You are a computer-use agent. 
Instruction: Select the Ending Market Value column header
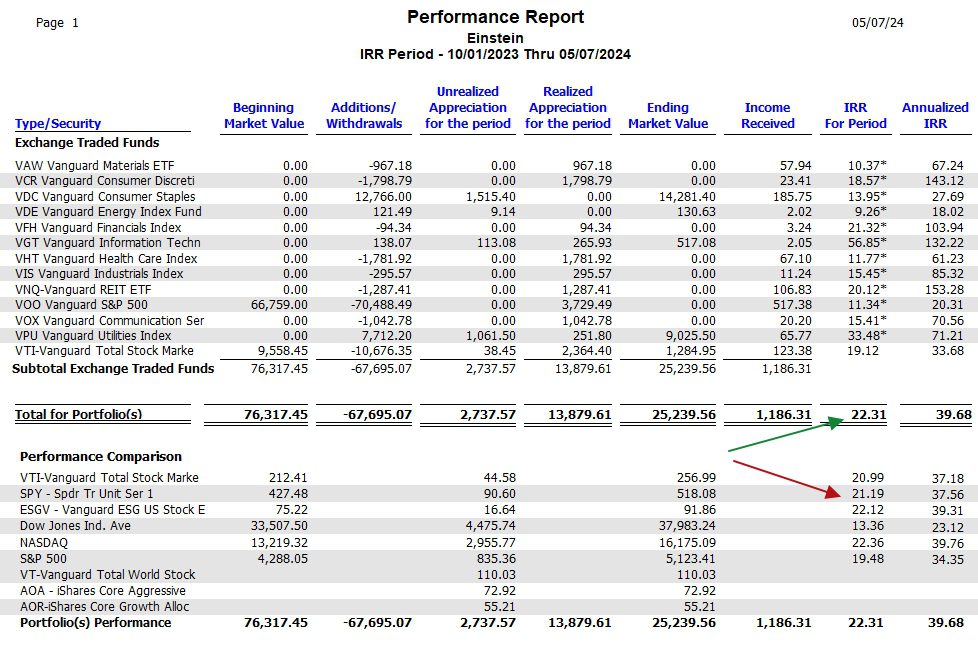coord(668,116)
